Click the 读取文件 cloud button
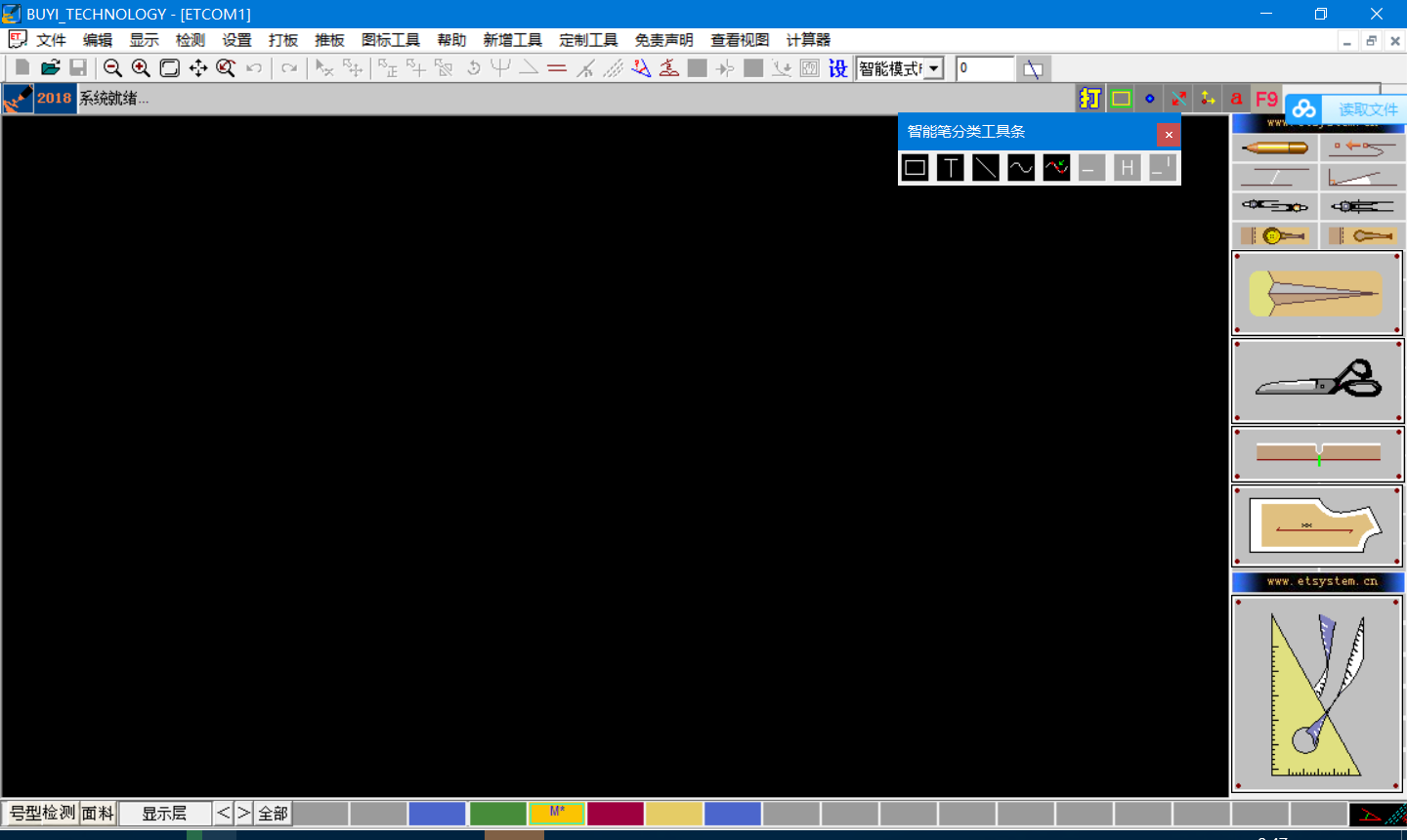This screenshot has width=1407, height=840. [x=1346, y=109]
